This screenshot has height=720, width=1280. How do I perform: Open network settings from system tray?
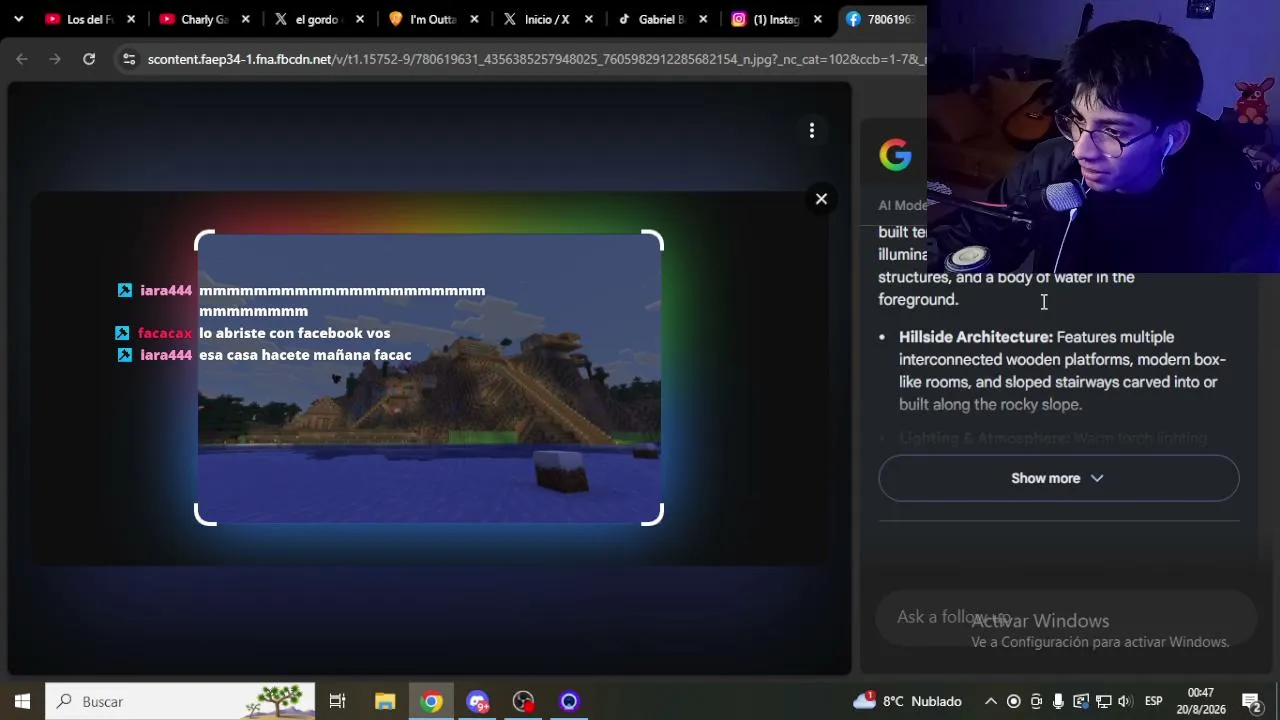pyautogui.click(x=1104, y=701)
